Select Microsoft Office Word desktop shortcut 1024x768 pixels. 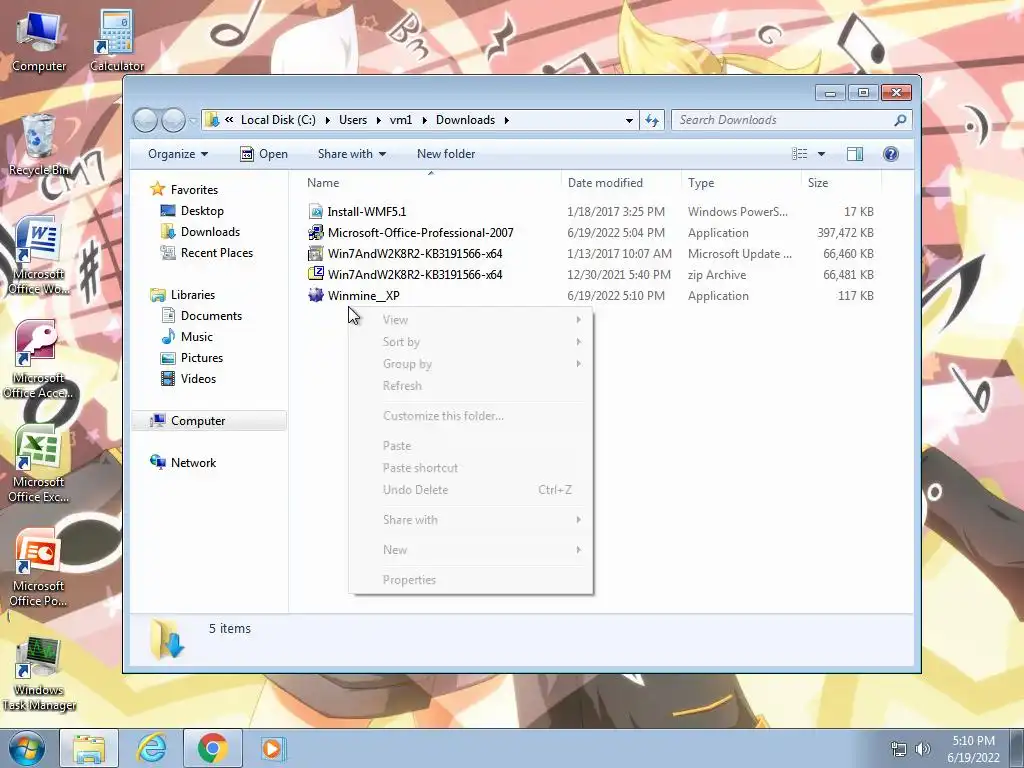tap(39, 256)
